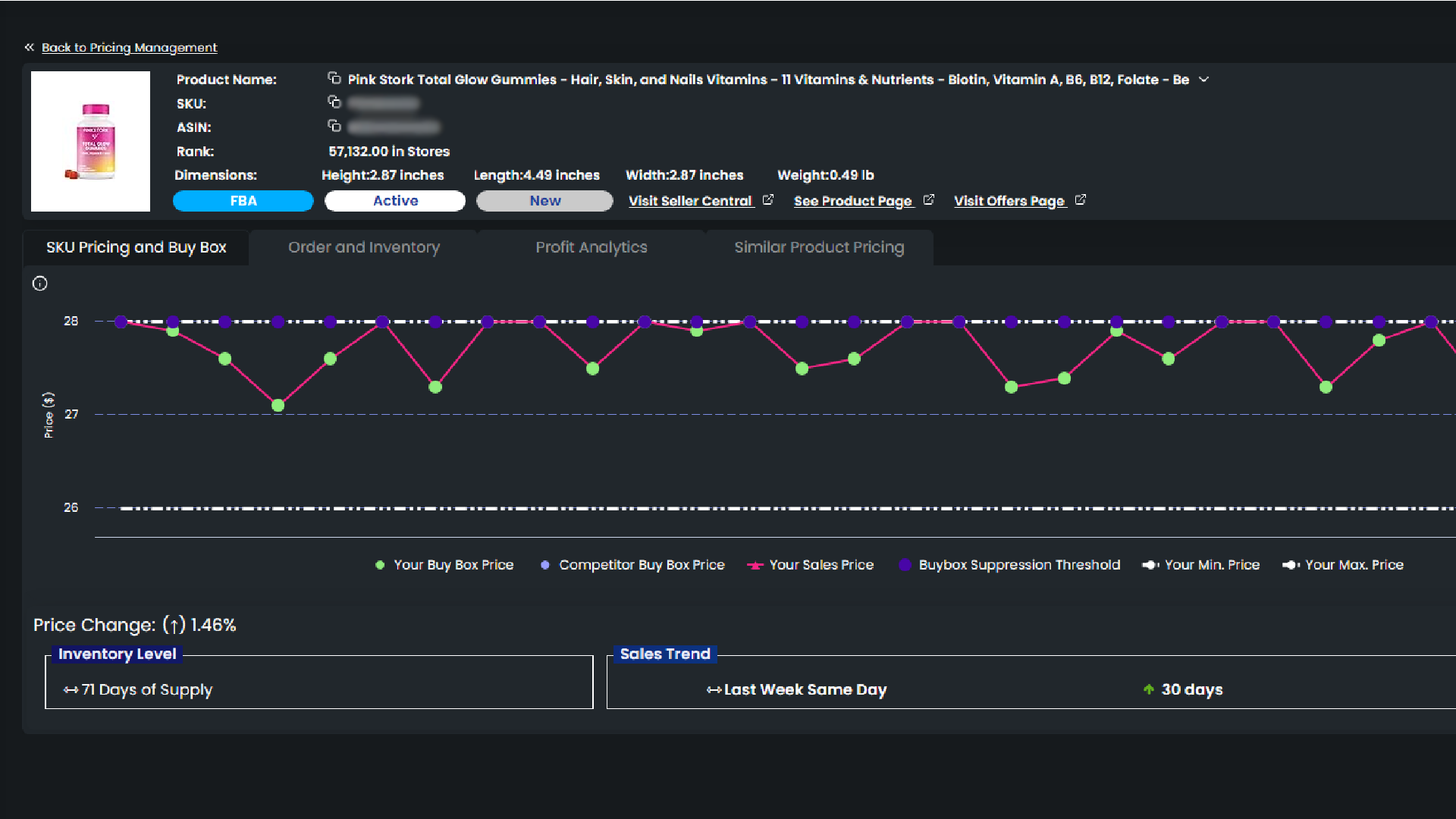Click the blue FBA badge button
Image resolution: width=1456 pixels, height=819 pixels.
point(243,201)
